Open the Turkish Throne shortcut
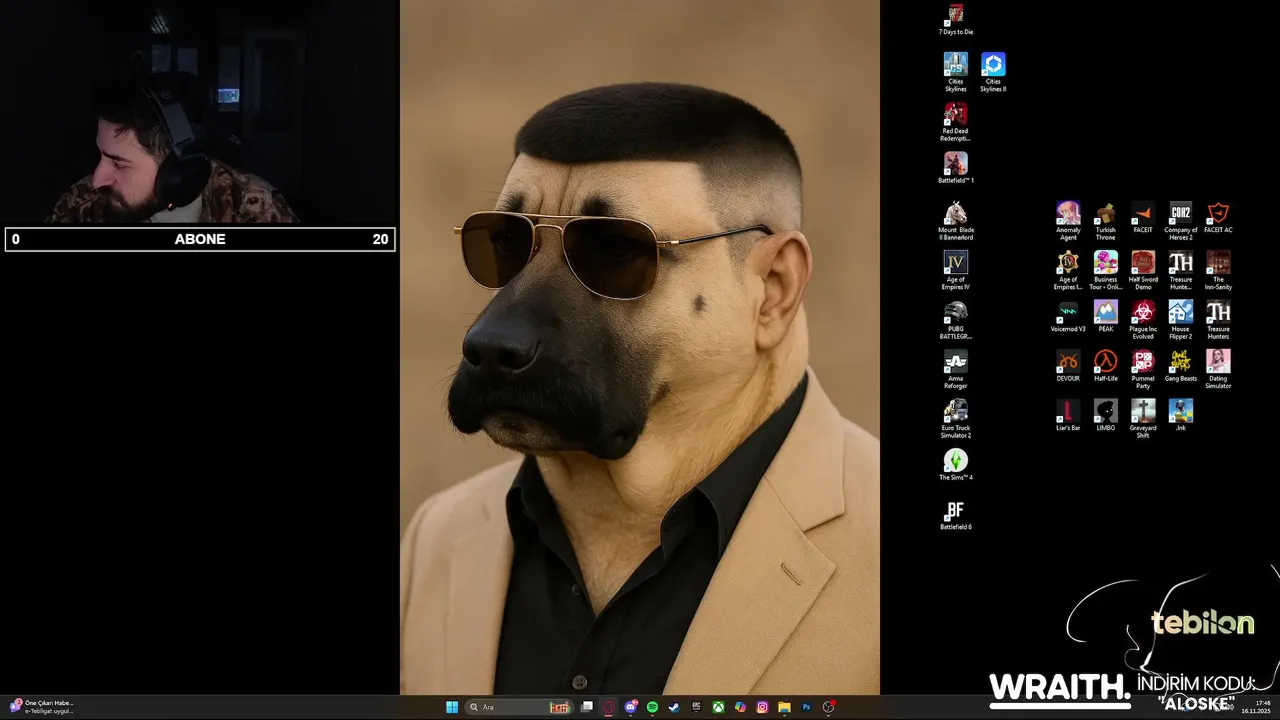 coord(1105,221)
